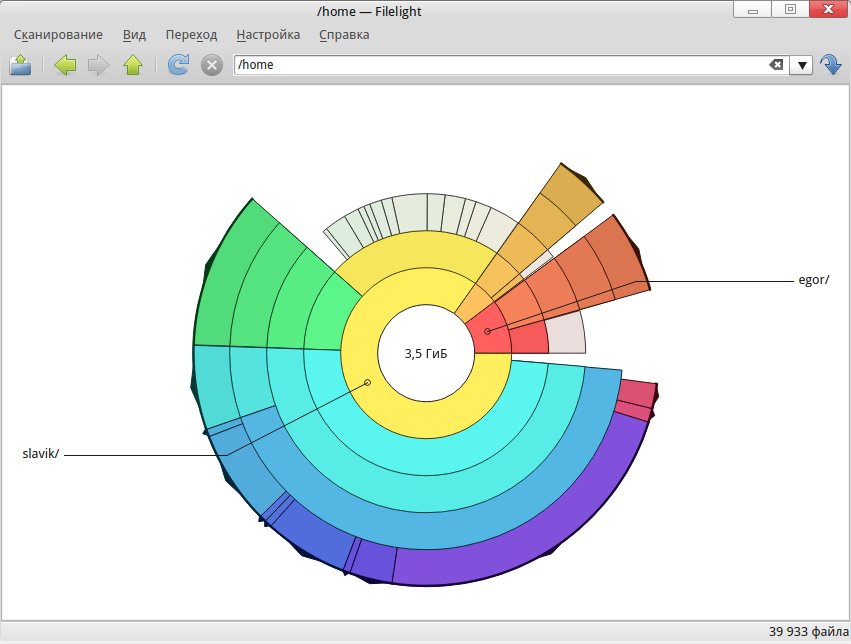
Task: Open the Настройка menu
Action: click(268, 34)
